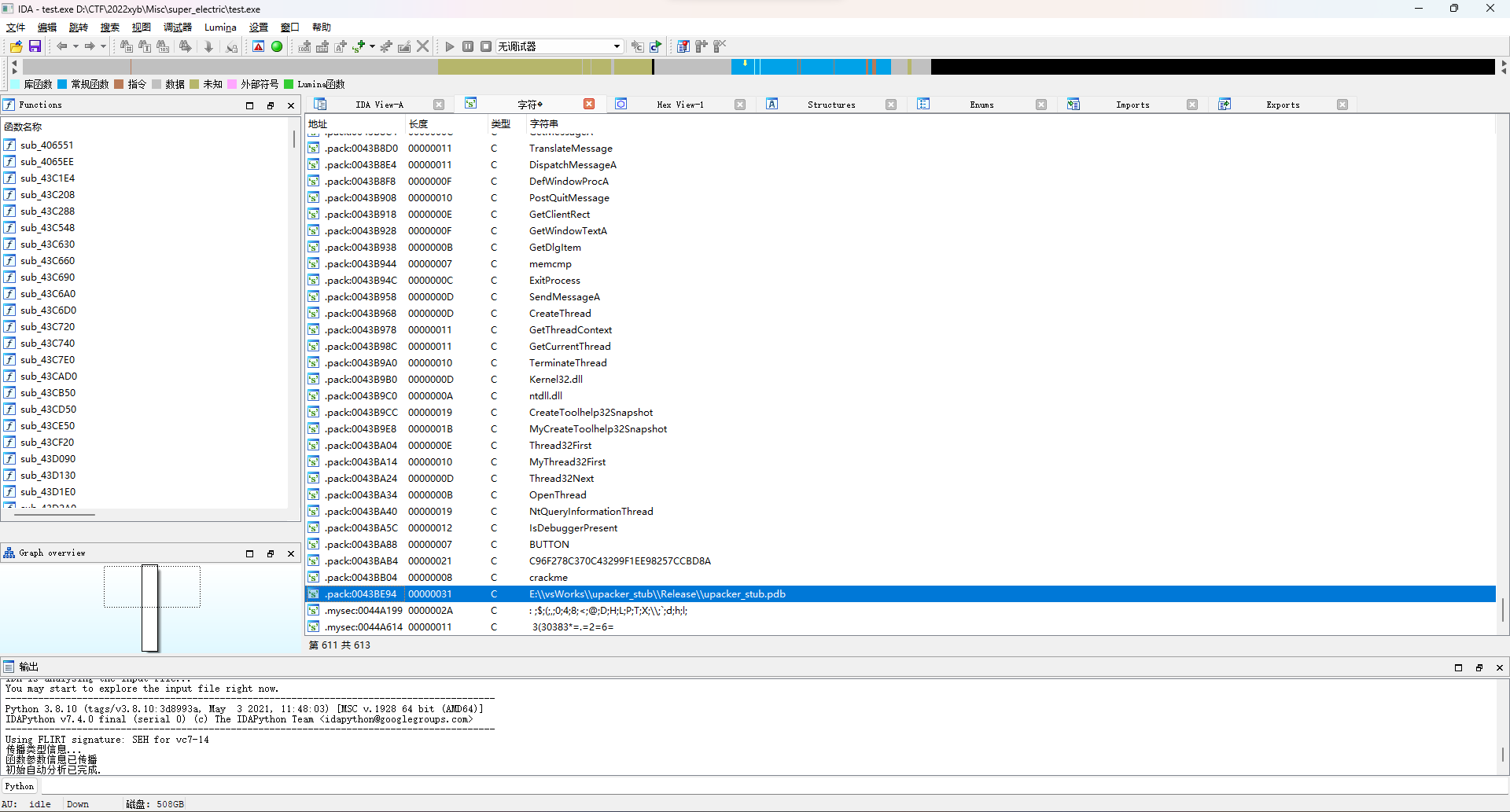Open dropdown arrow beside green plus icon
1510x812 pixels.
(372, 46)
